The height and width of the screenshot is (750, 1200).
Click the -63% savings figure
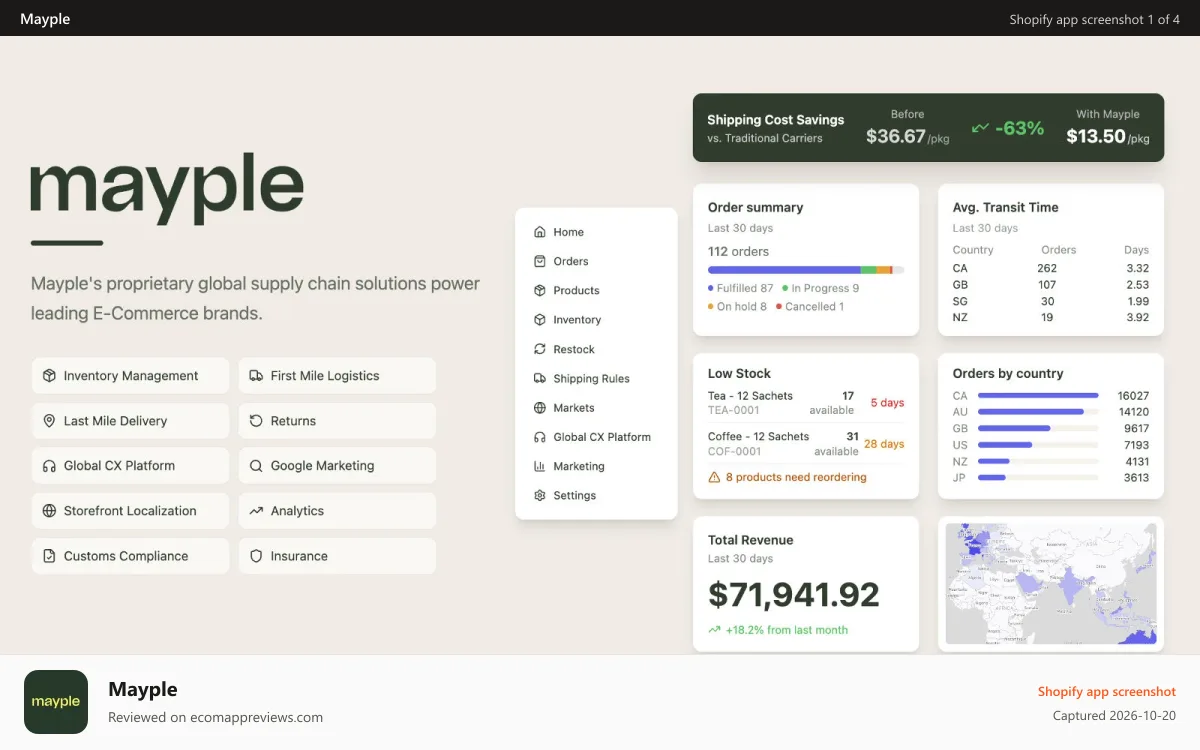(1019, 128)
